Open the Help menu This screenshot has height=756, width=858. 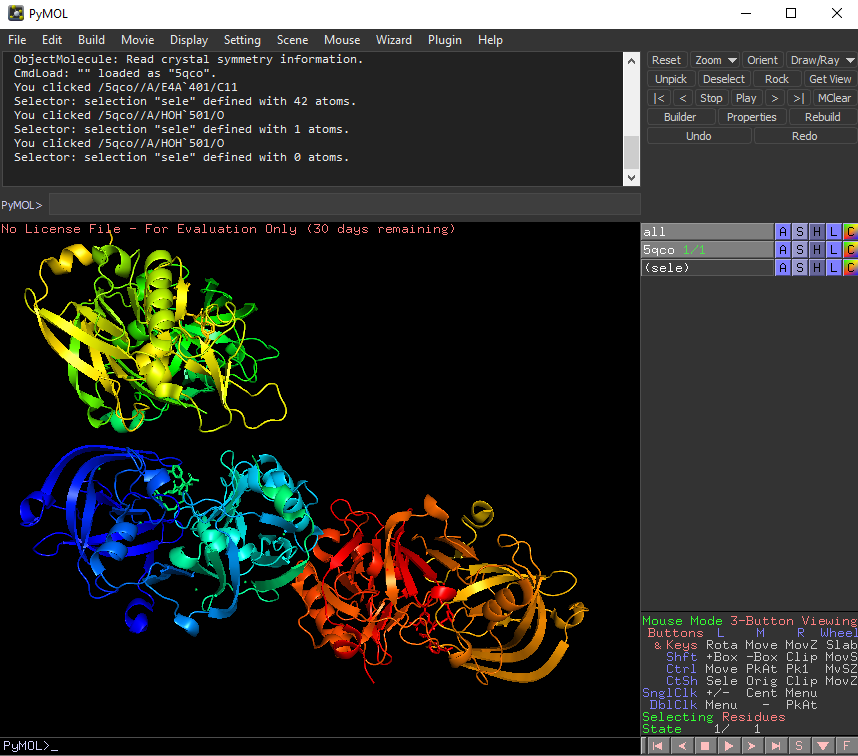click(490, 40)
